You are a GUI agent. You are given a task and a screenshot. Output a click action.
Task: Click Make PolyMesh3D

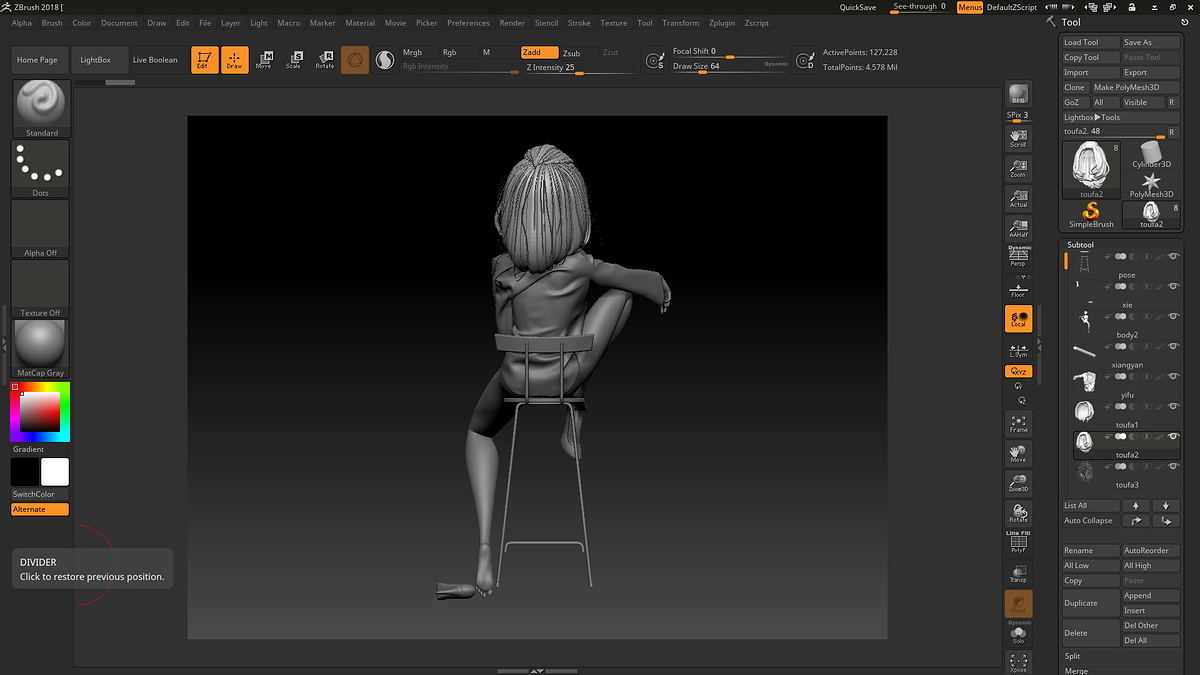[1135, 87]
